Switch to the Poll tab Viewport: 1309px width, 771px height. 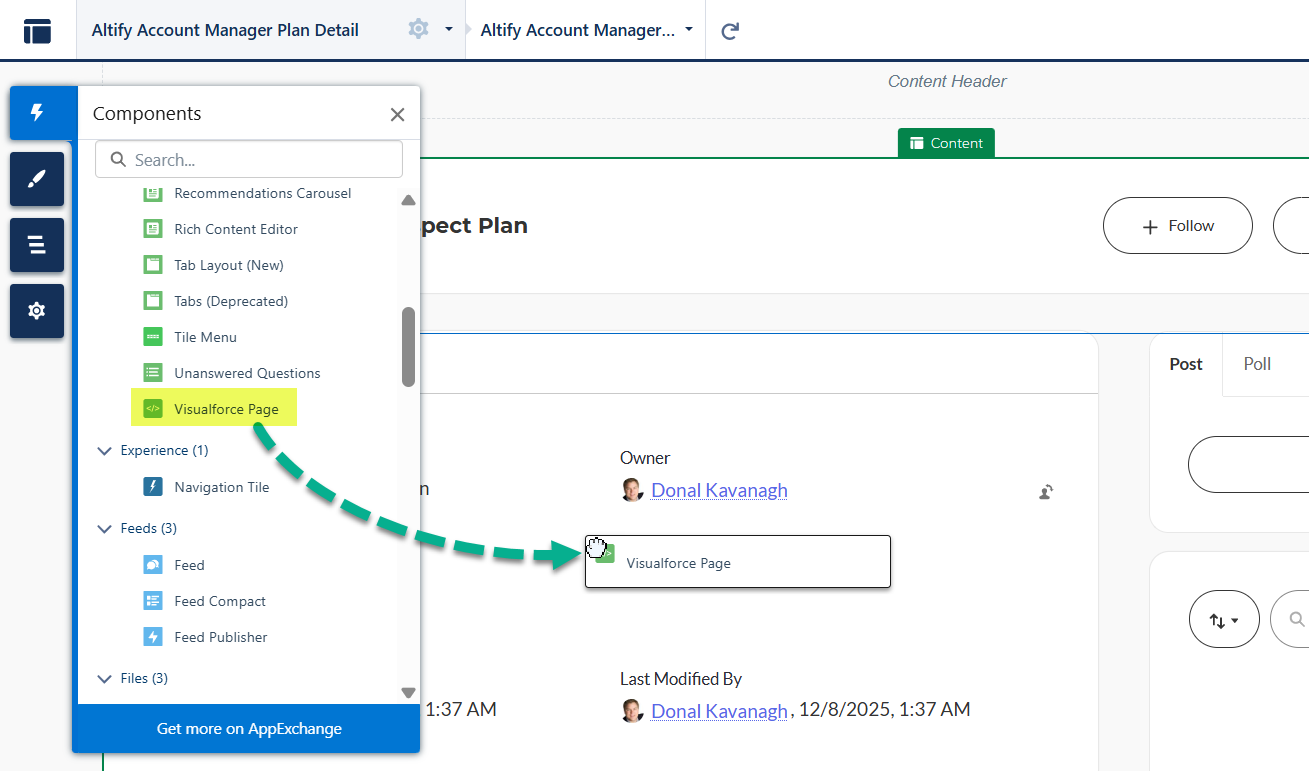[1257, 364]
